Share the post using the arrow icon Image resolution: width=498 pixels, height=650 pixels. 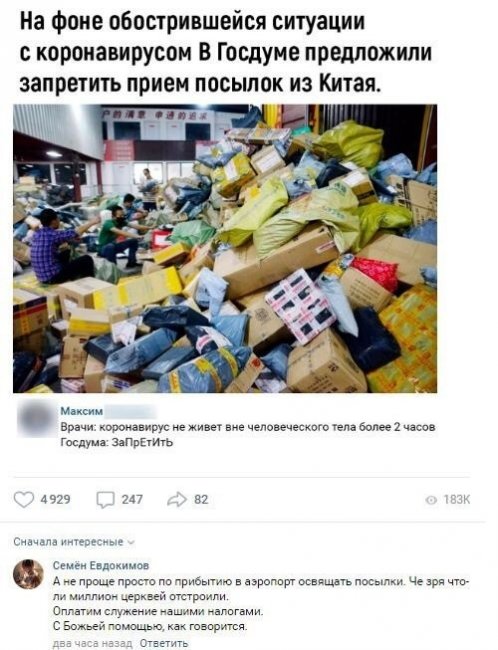coord(177,500)
